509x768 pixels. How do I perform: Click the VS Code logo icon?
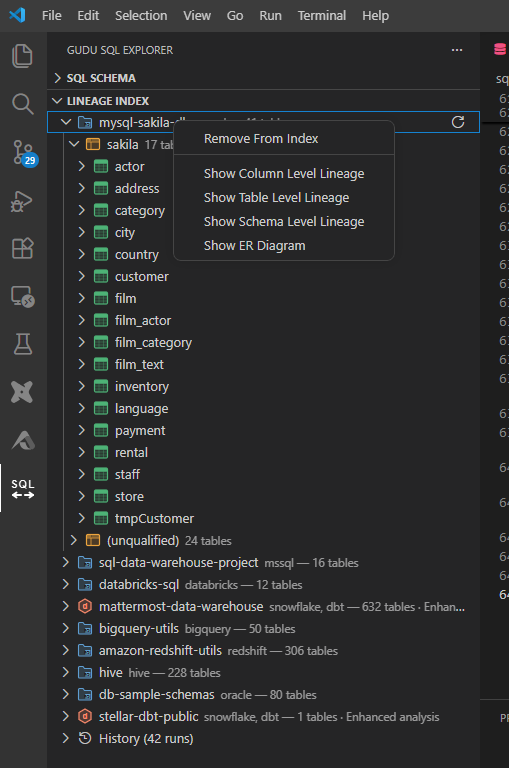(x=18, y=15)
